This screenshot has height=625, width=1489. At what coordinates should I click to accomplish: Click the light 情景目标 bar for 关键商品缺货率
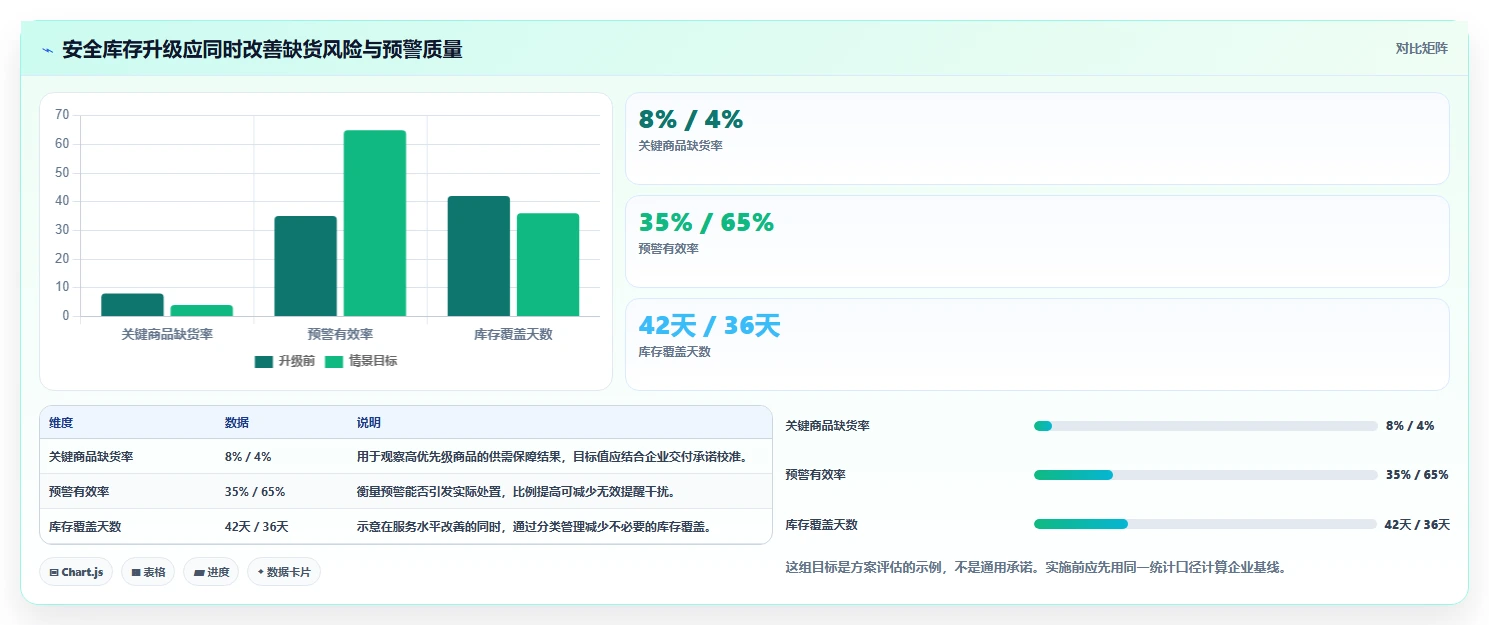(202, 310)
